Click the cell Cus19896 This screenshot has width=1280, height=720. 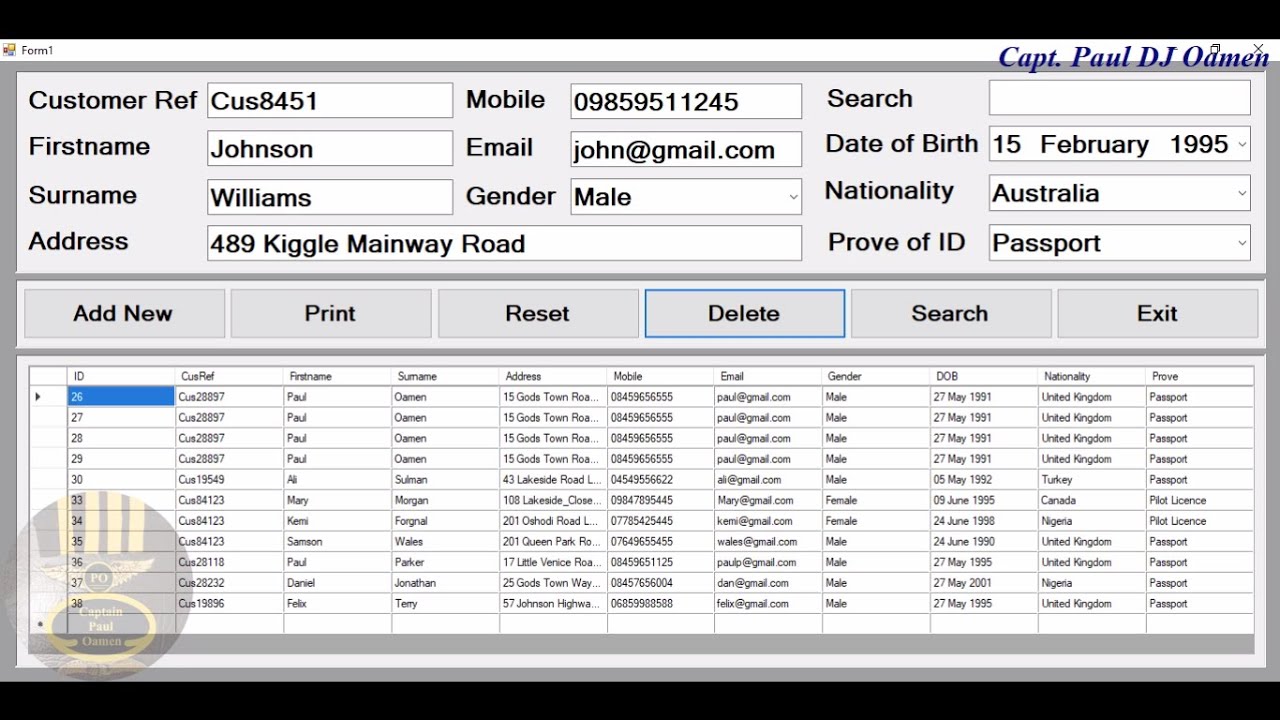(229, 604)
